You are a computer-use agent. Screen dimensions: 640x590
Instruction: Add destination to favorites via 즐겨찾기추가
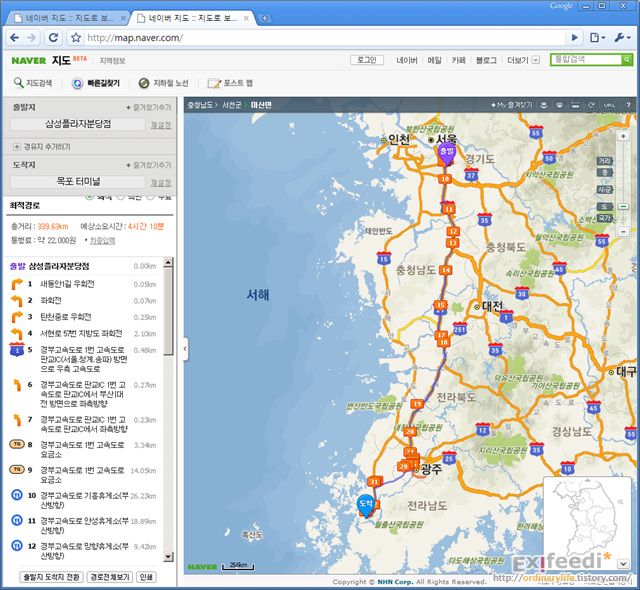[149, 165]
